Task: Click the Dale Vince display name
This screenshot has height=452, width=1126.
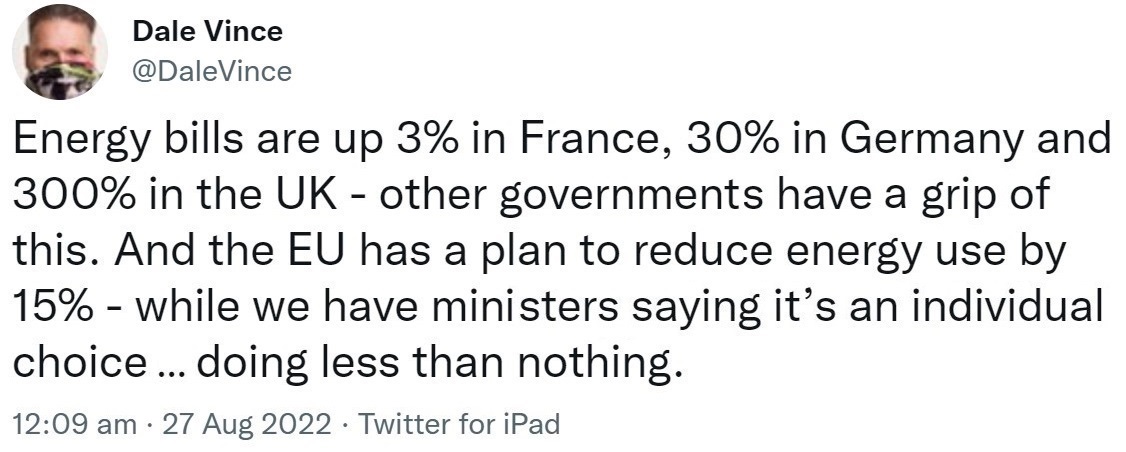Action: pos(208,32)
